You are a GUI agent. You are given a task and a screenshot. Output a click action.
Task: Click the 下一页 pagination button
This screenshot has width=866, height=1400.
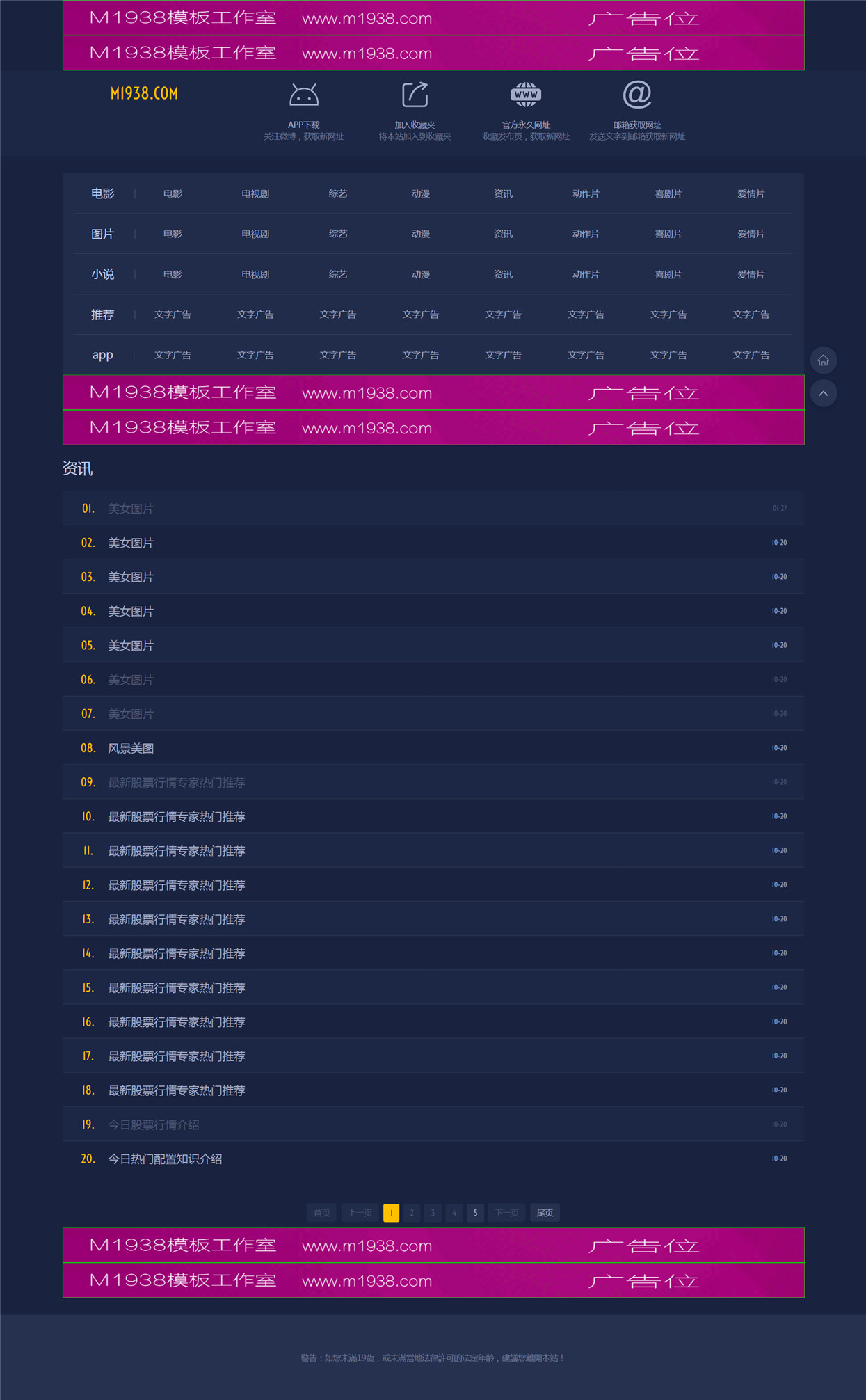[x=506, y=1213]
